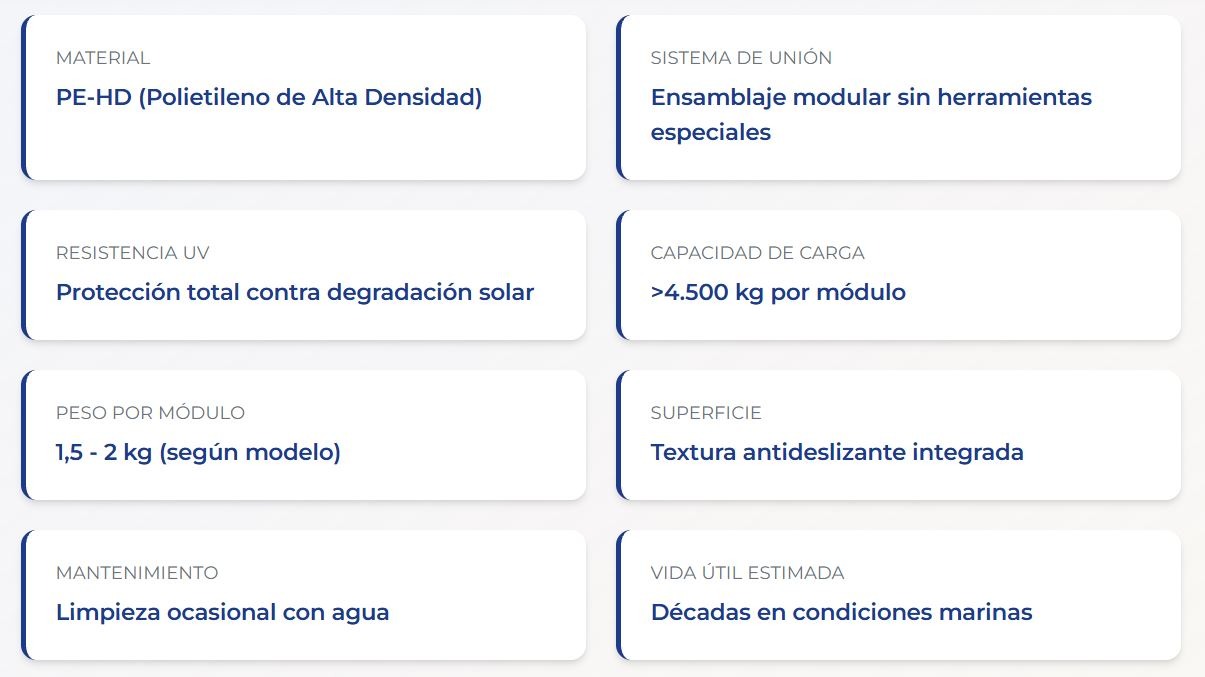Viewport: 1205px width, 677px height.
Task: Click the CAPACIDAD DE CARGA label
Action: 757,253
